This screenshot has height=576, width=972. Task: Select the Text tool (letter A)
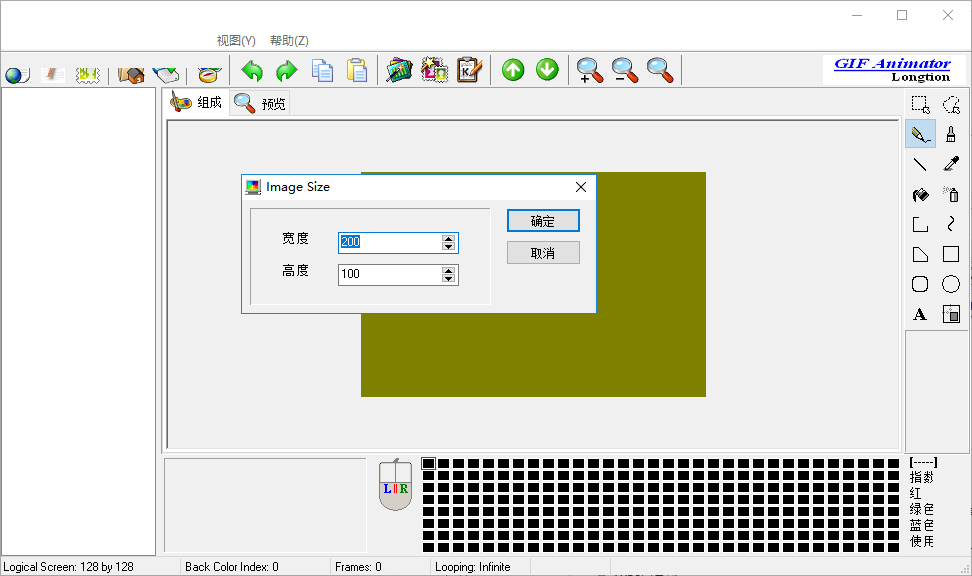[x=920, y=315]
